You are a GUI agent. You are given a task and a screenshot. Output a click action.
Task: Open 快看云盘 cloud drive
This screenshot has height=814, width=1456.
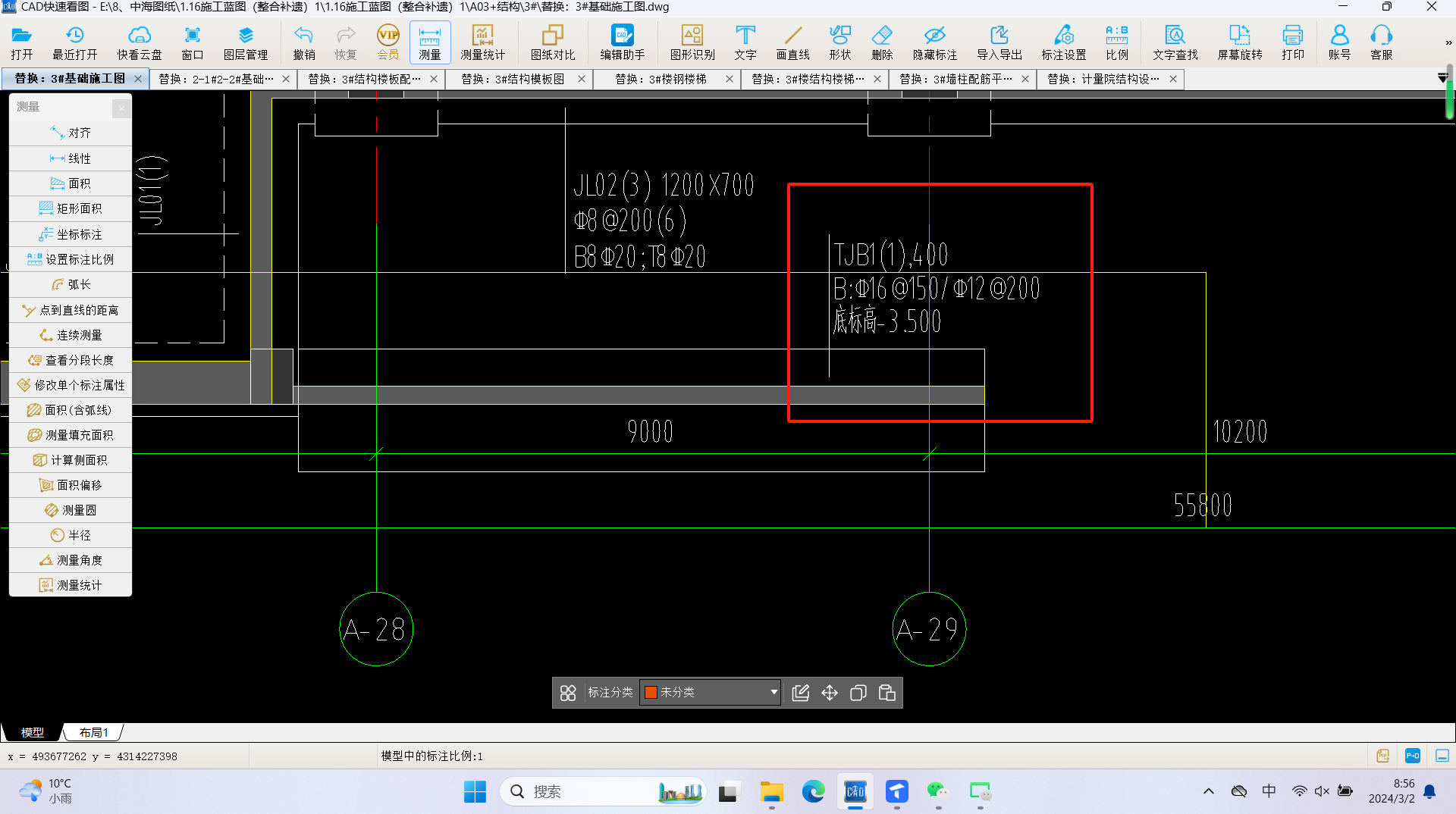(140, 42)
